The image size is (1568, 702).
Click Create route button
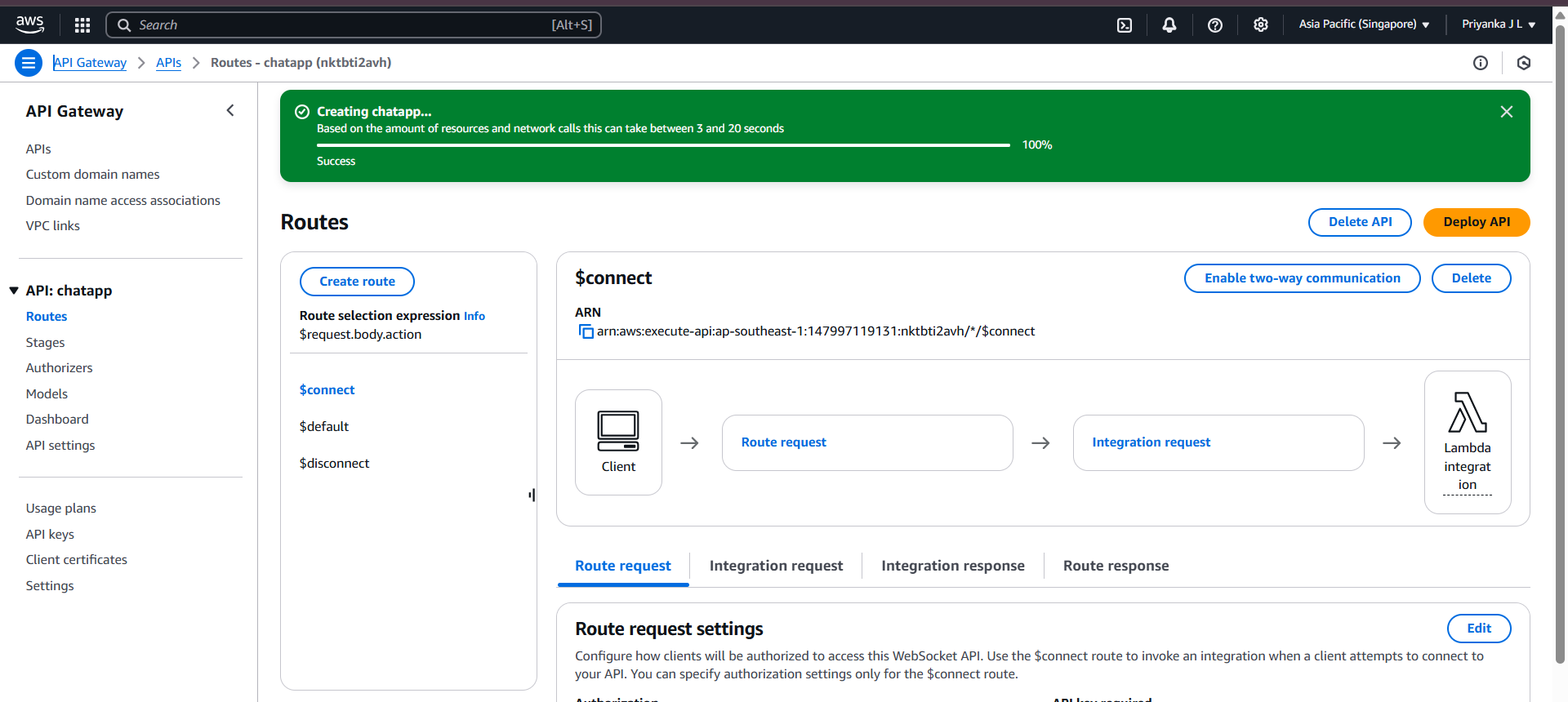(x=357, y=282)
